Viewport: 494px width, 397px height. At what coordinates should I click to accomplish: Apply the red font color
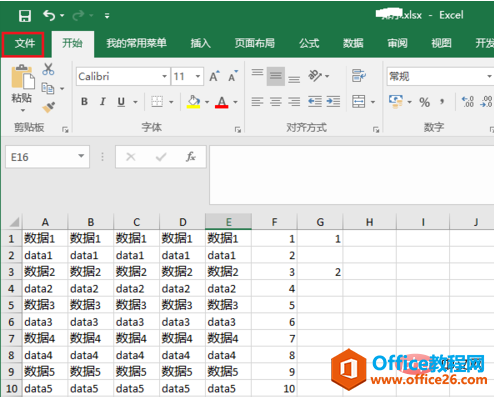pos(222,102)
